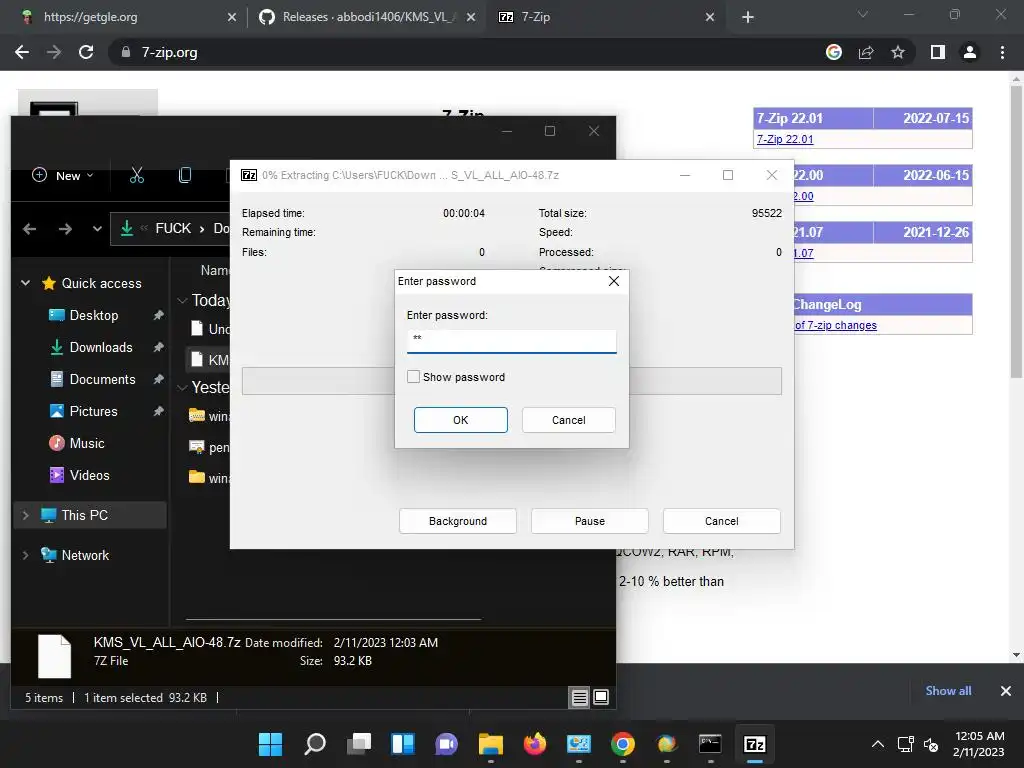Cancel the Enter password dialog
The image size is (1024, 768).
pos(568,420)
